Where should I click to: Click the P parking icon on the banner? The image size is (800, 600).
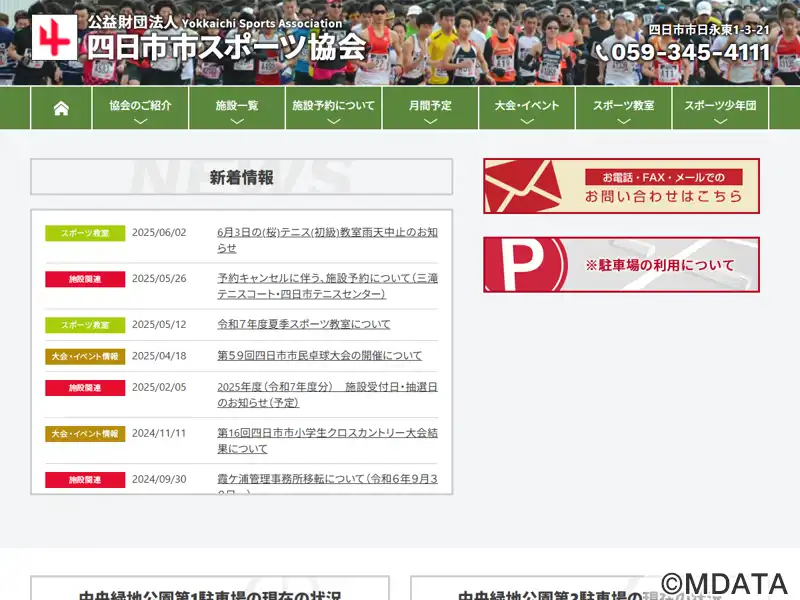coord(524,265)
